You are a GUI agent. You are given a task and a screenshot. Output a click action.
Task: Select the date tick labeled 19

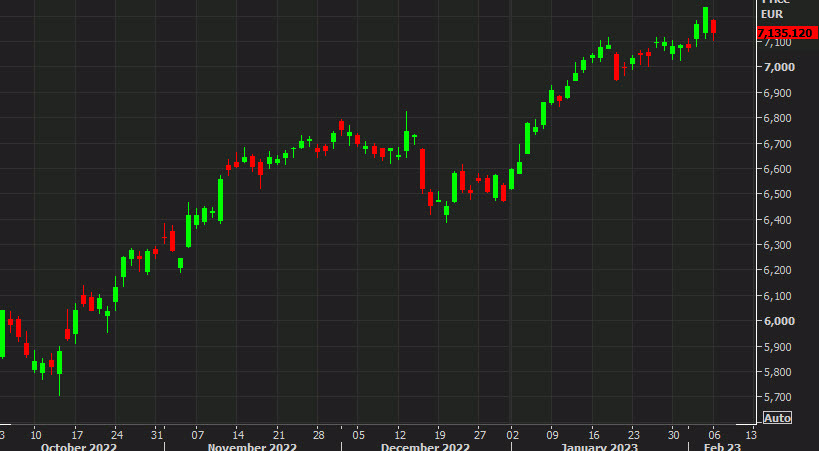coord(439,435)
